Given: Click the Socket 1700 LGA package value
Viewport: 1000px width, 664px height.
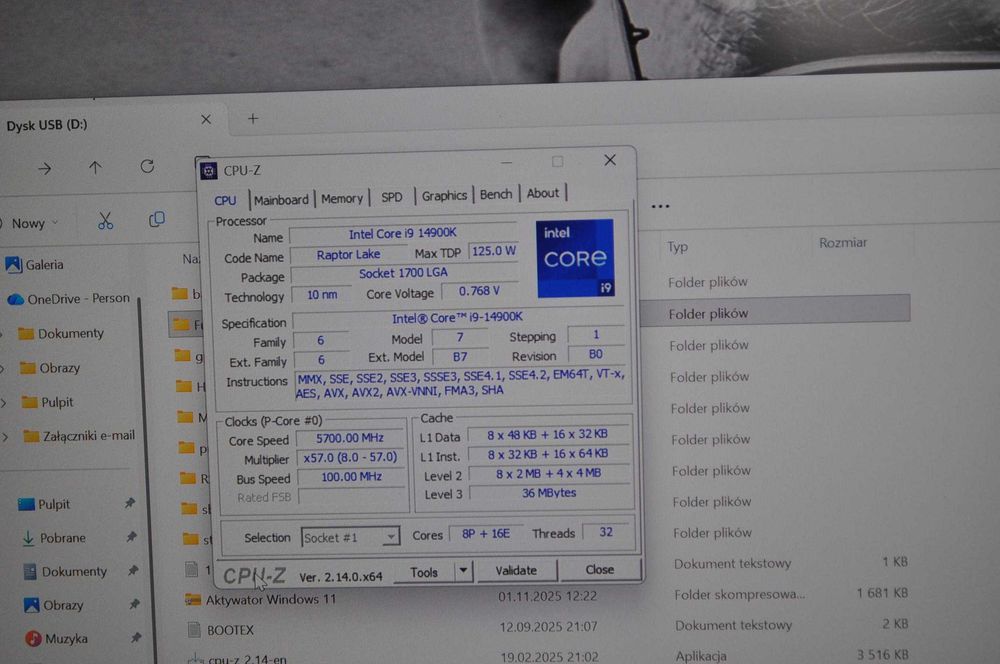Looking at the screenshot, I should click(403, 274).
